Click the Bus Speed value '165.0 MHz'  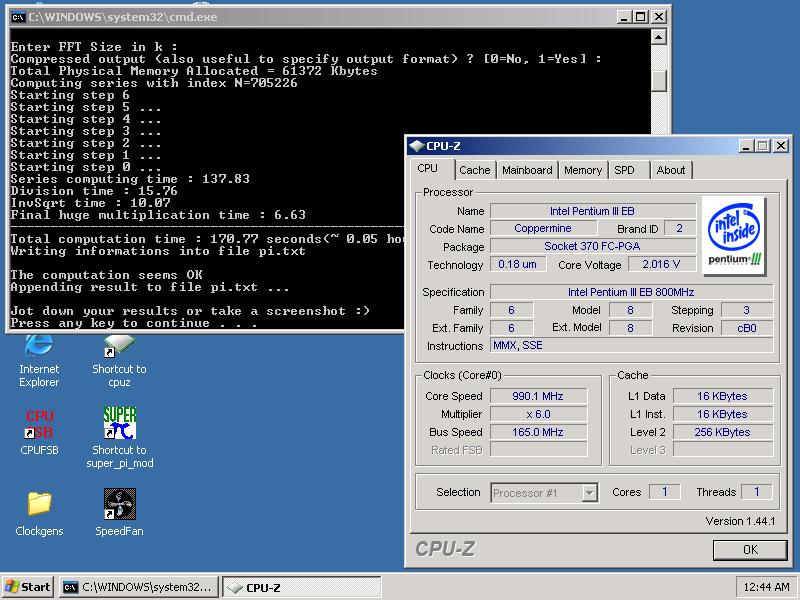click(538, 432)
